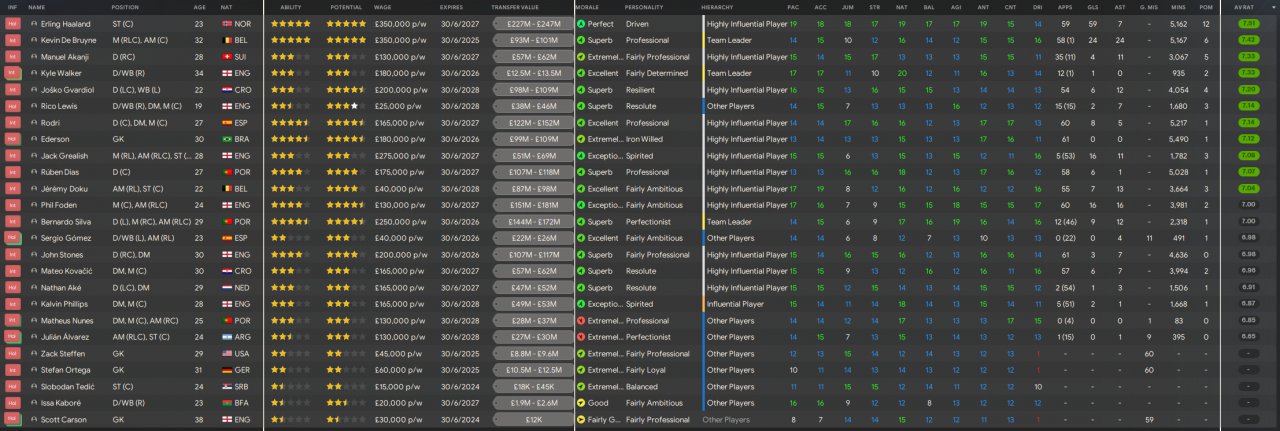1280x431 pixels.
Task: Select Kyle Walker's Team Leader hierarchy
Action: pos(729,73)
